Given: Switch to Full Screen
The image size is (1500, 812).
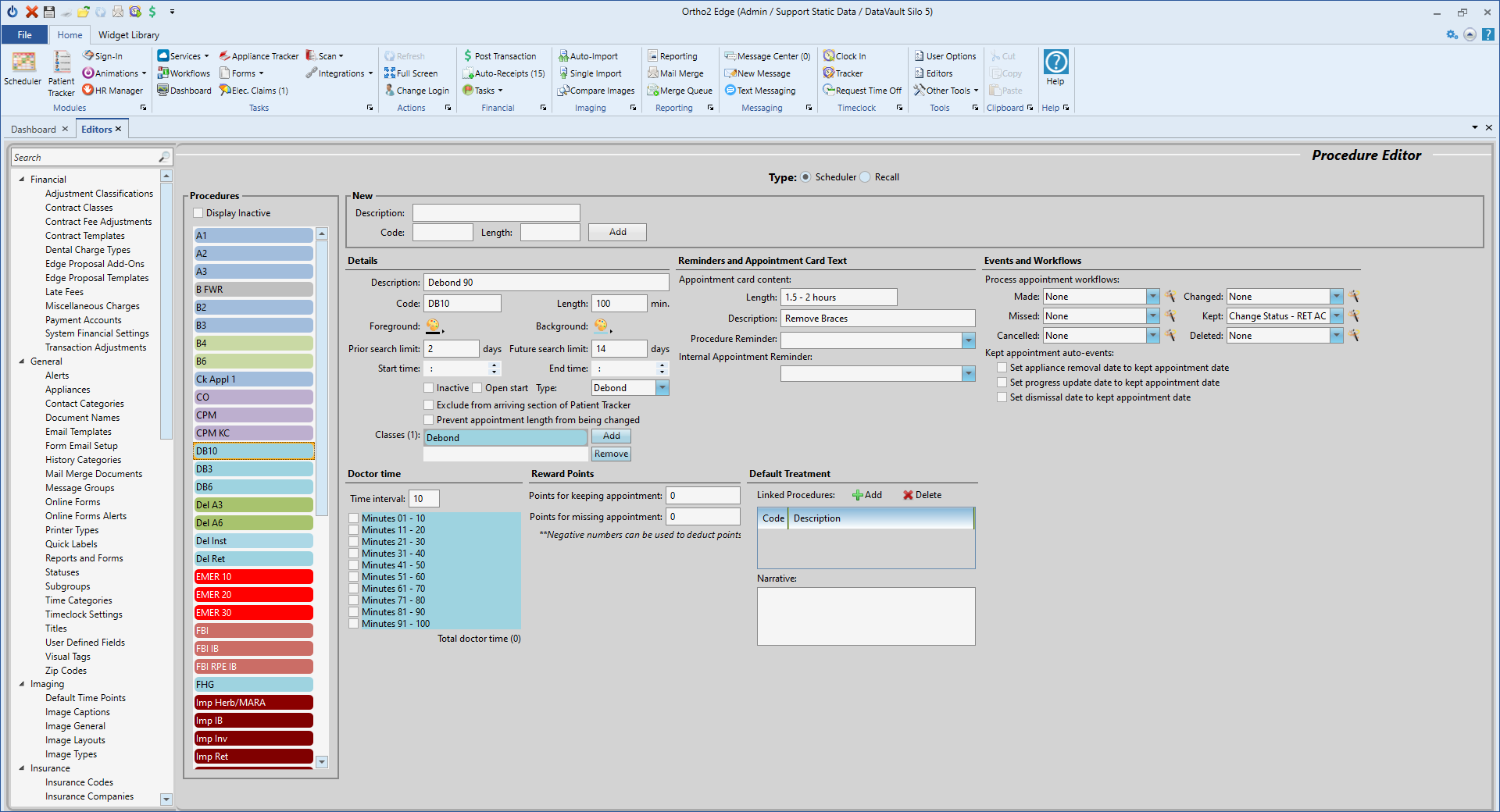Looking at the screenshot, I should pos(411,73).
